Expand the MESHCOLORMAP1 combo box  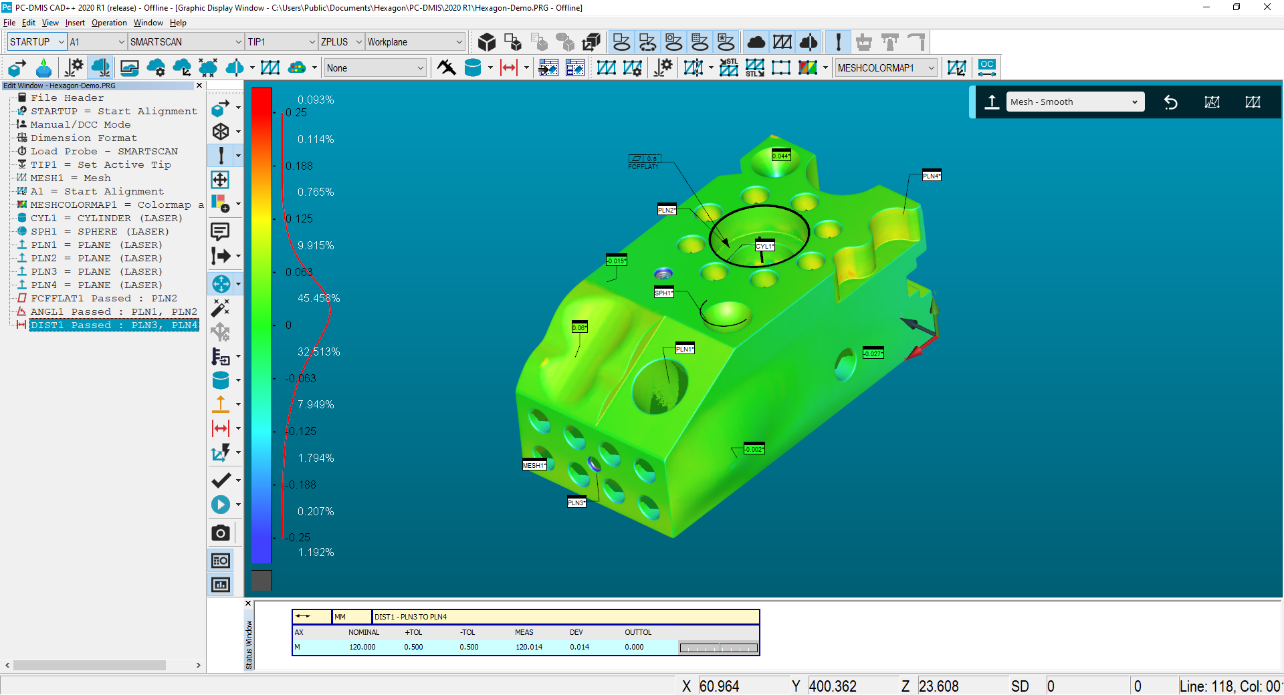coord(887,68)
